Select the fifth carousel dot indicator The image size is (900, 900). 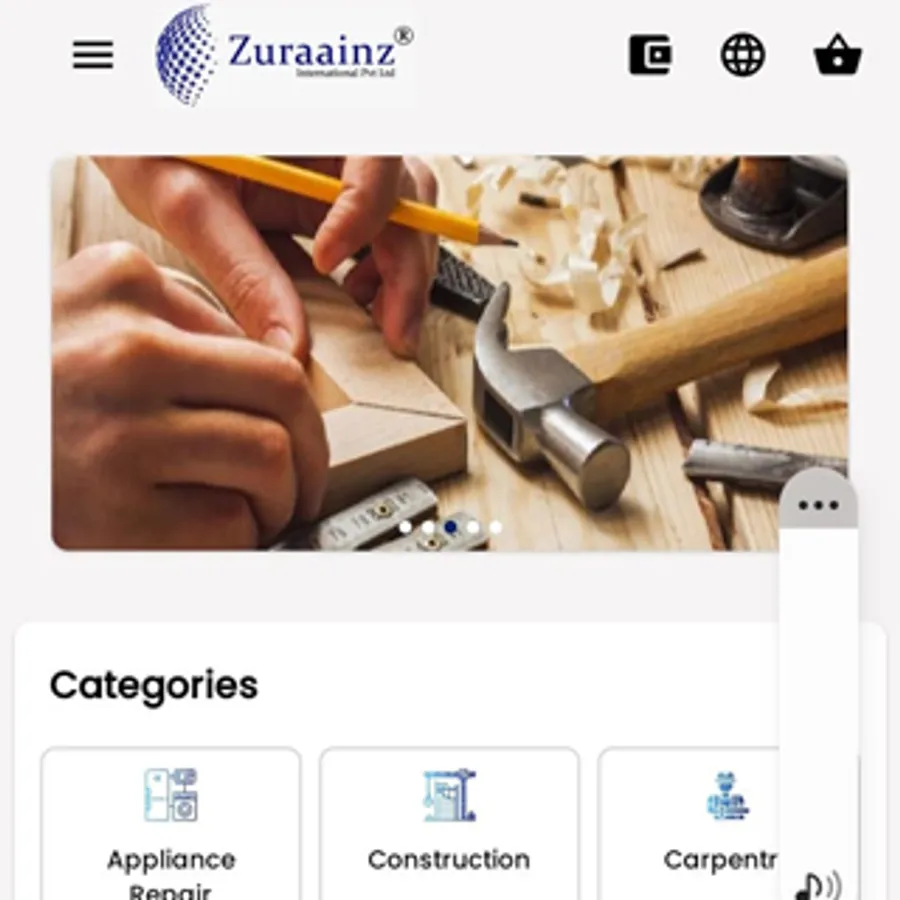tap(495, 527)
